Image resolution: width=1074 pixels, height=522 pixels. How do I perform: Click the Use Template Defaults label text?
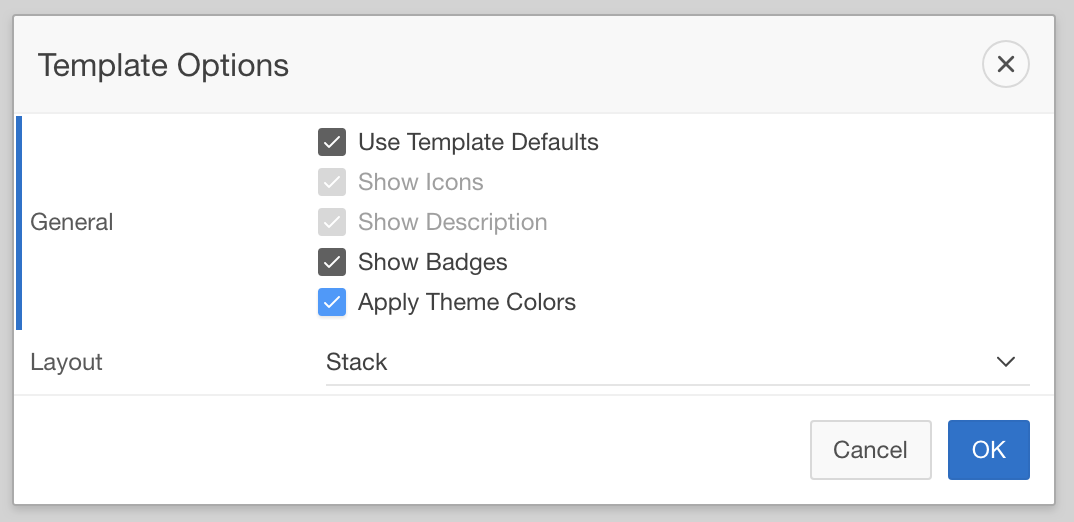click(x=478, y=142)
